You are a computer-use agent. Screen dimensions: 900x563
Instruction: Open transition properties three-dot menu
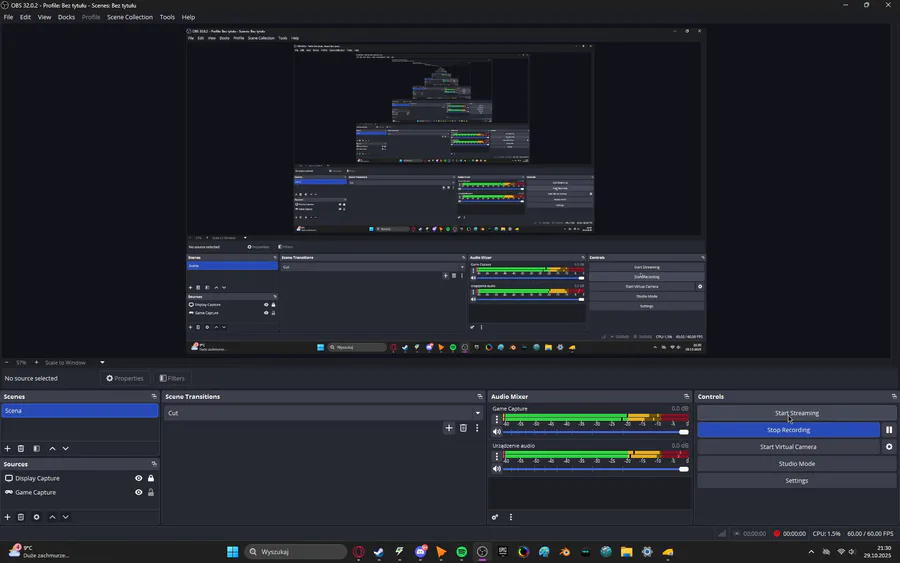(x=477, y=428)
